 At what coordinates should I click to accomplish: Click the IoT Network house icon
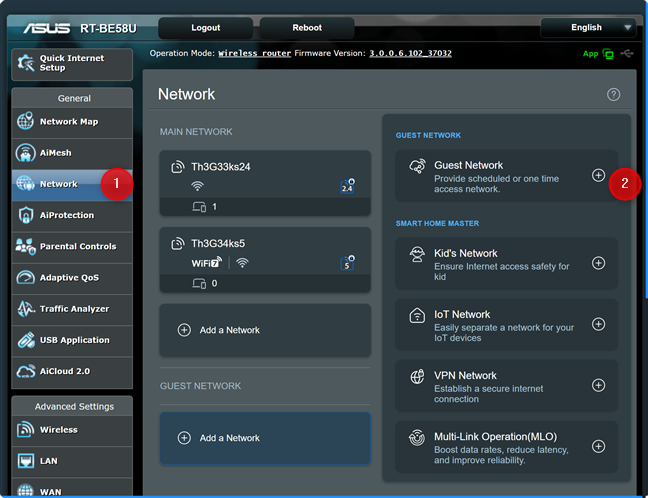417,315
